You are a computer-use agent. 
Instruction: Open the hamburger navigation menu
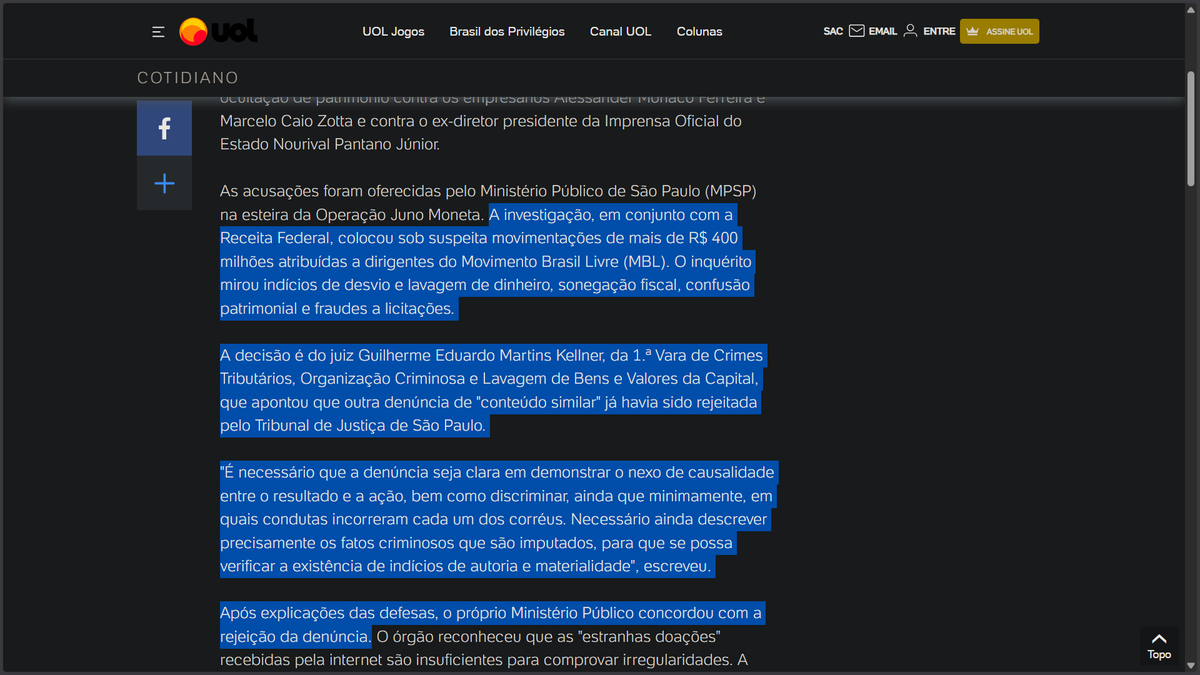click(x=158, y=31)
